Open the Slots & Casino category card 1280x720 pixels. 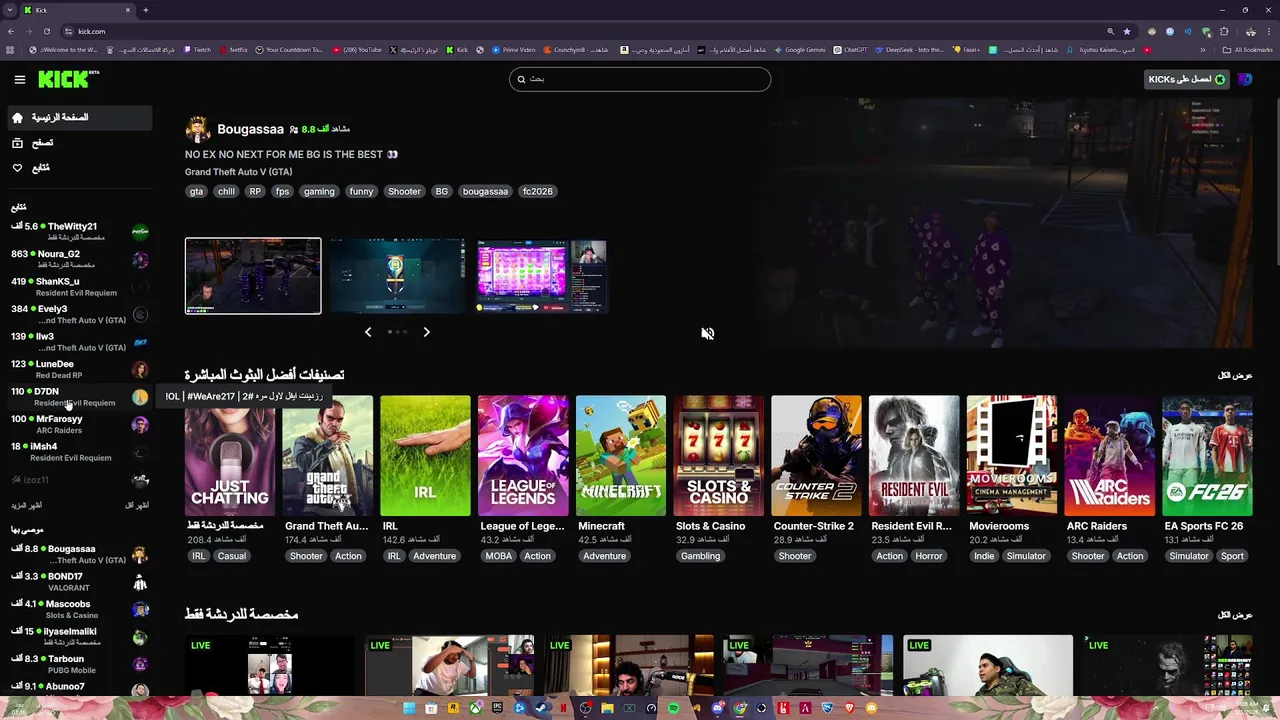(718, 456)
